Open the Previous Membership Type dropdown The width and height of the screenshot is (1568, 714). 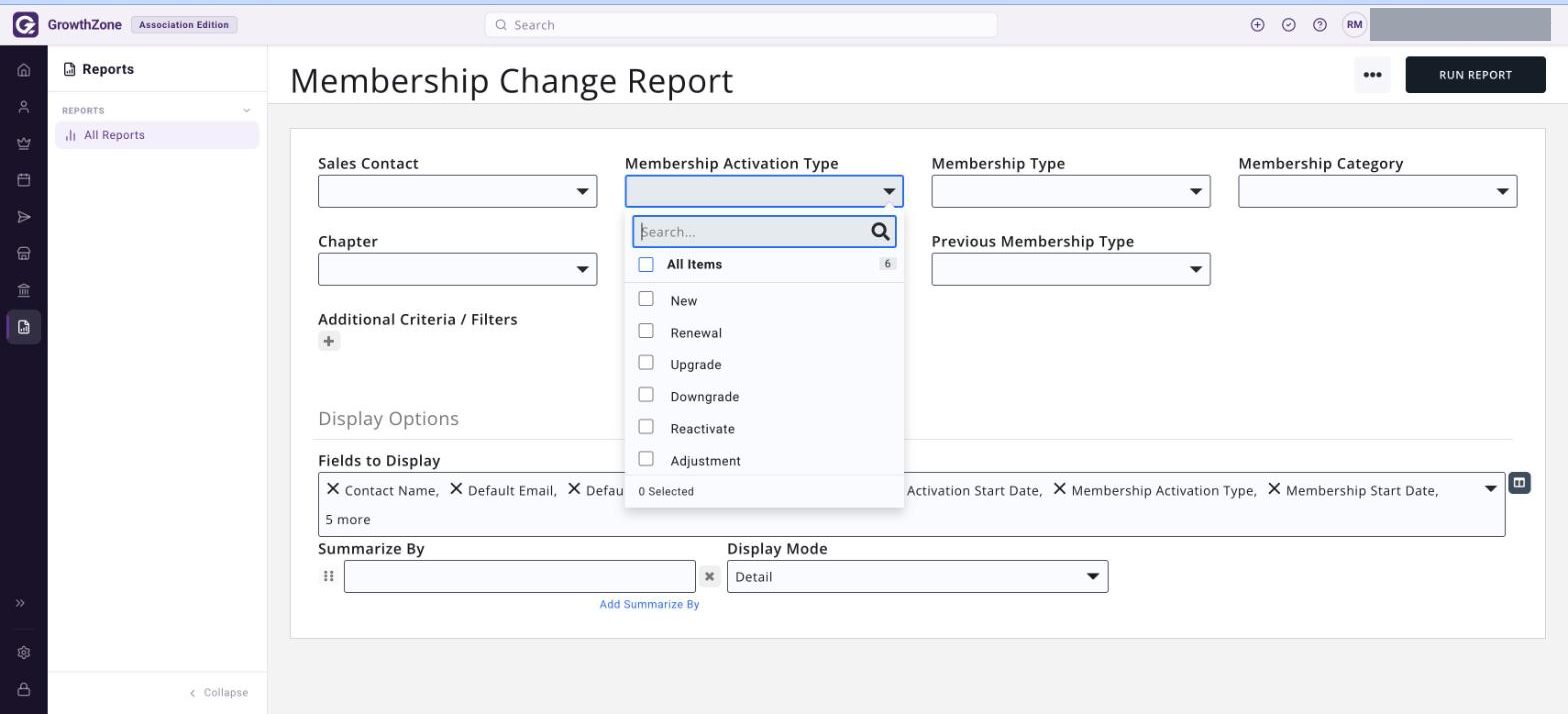[x=1071, y=269]
